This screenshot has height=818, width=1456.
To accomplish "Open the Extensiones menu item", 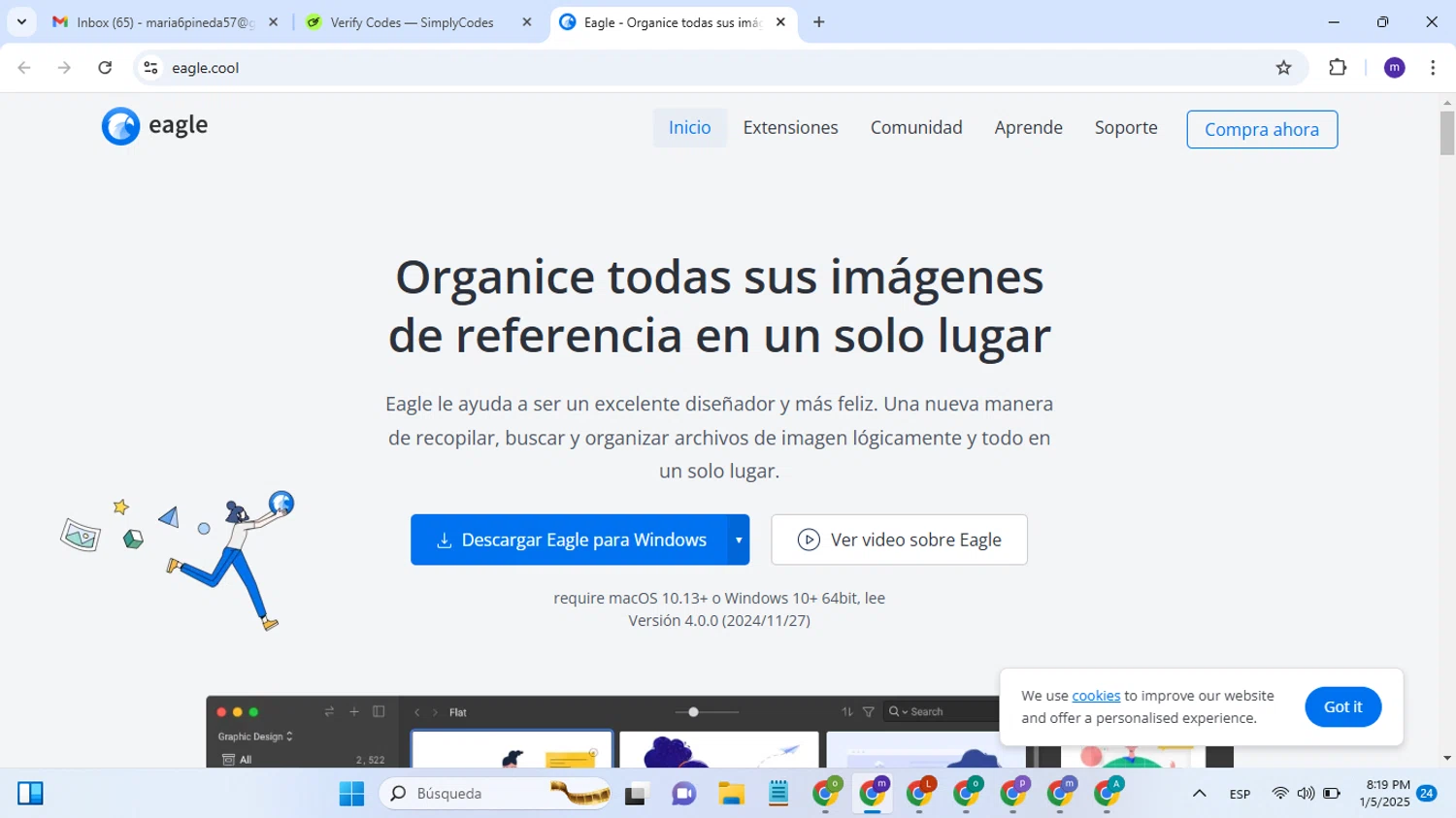I will coord(790,128).
